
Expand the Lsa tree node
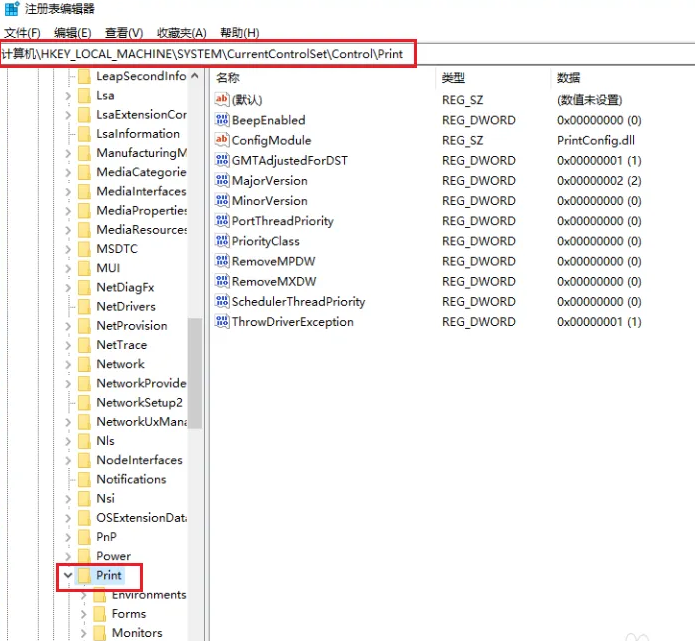click(68, 95)
